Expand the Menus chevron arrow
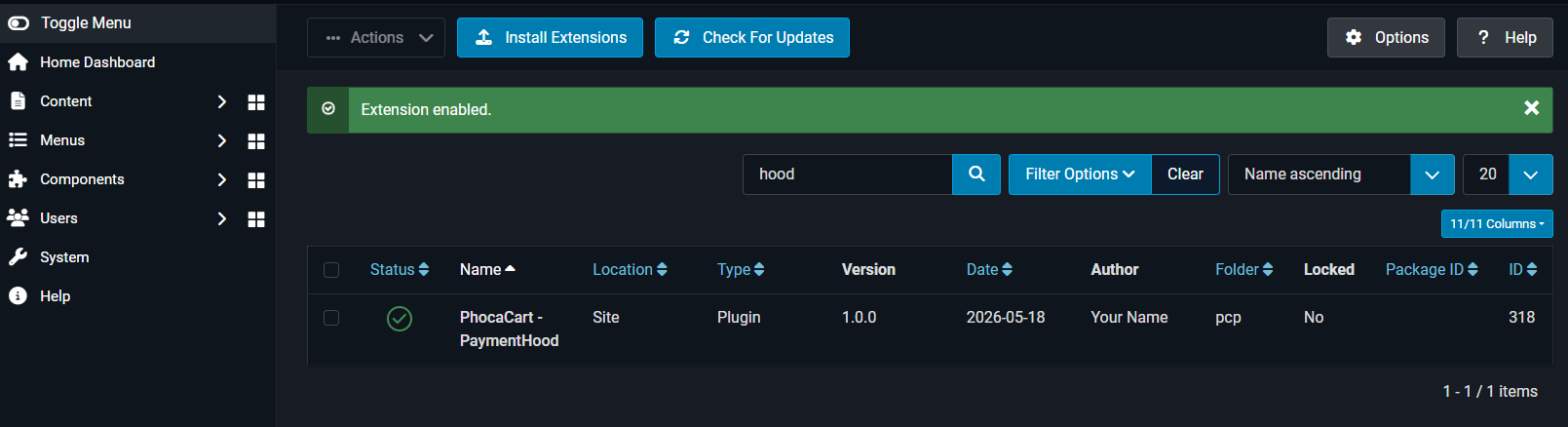Viewport: 1568px width, 427px height. pos(221,140)
